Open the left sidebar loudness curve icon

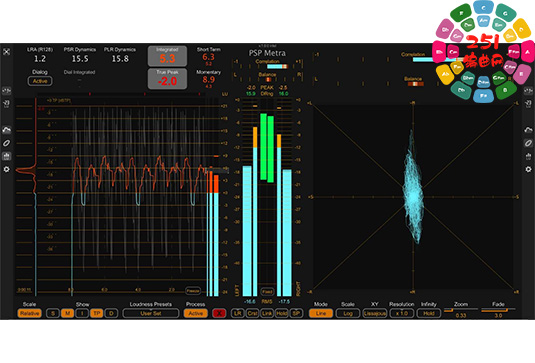[x=6, y=130]
